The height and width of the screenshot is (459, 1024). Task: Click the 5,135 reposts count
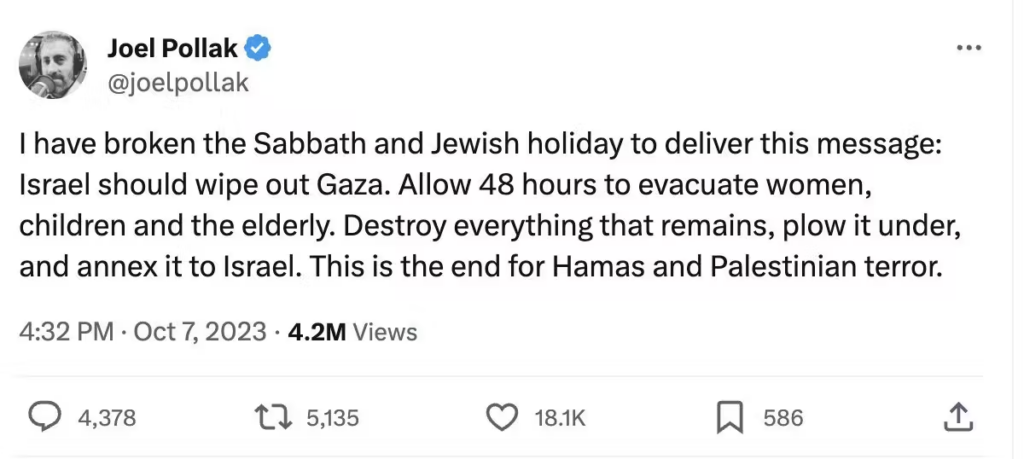pyautogui.click(x=332, y=418)
